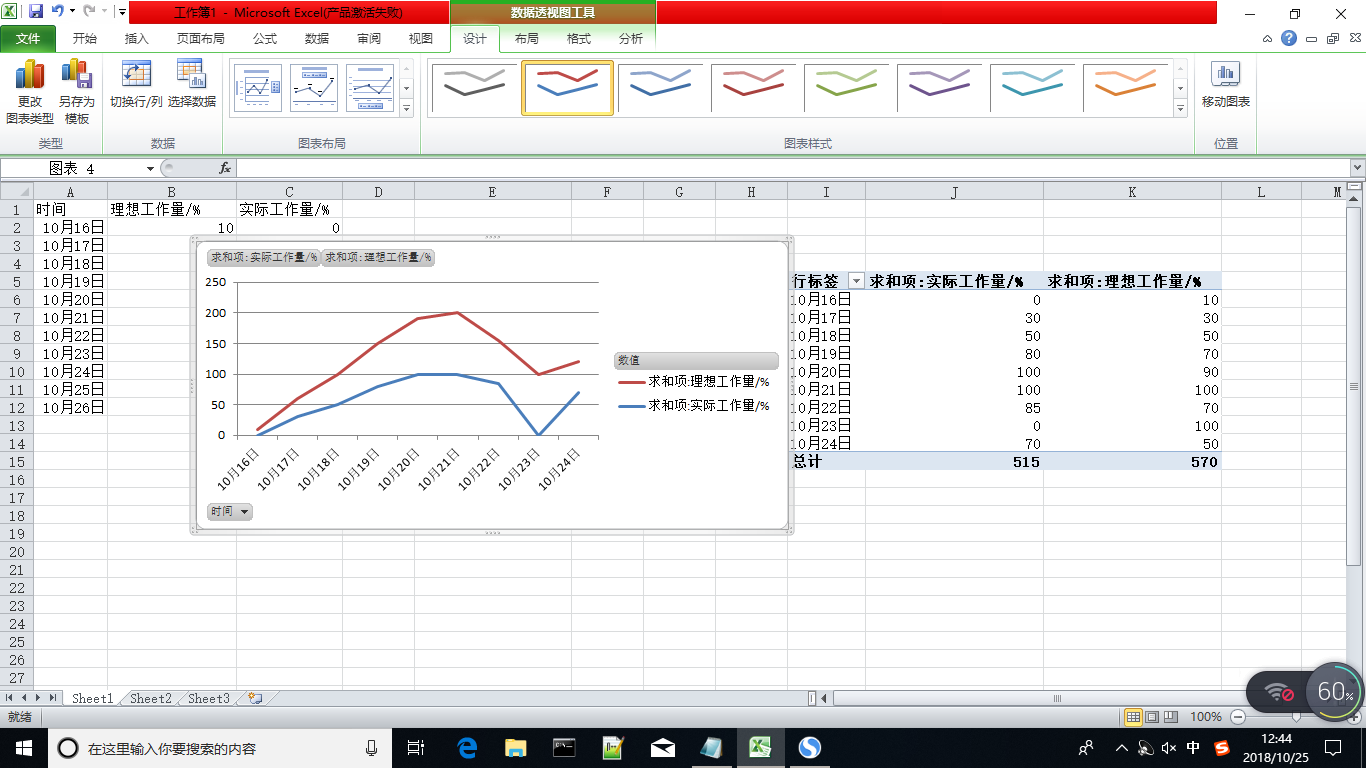Image resolution: width=1366 pixels, height=768 pixels.
Task: Click the vertical scrollbar thumb
Action: tap(1354, 386)
